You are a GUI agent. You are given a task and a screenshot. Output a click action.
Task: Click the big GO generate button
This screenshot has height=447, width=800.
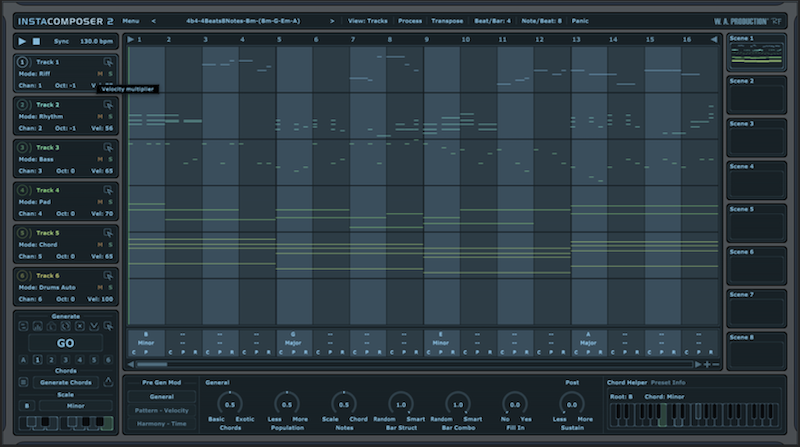coord(65,342)
